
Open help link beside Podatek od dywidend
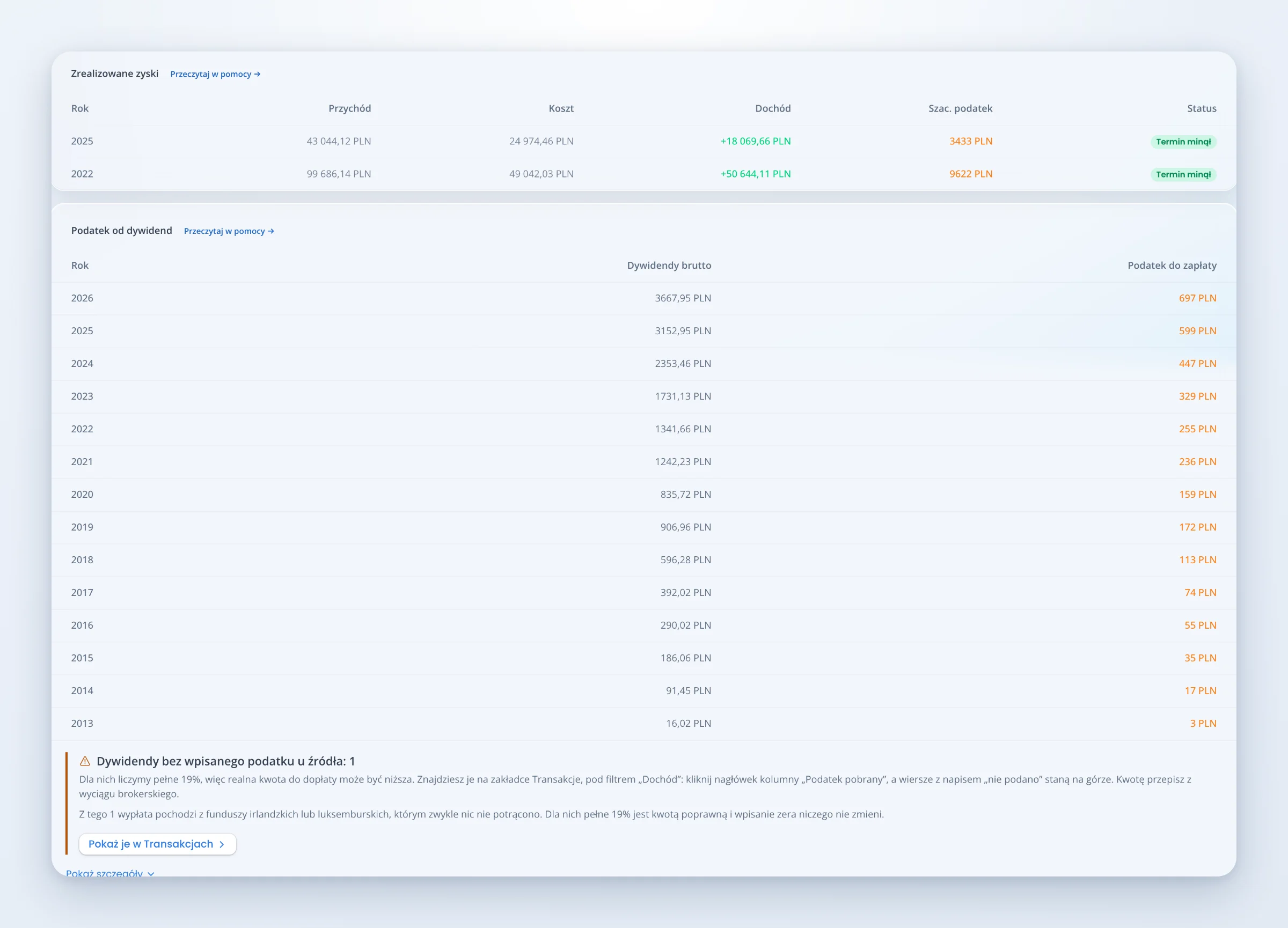(x=229, y=231)
